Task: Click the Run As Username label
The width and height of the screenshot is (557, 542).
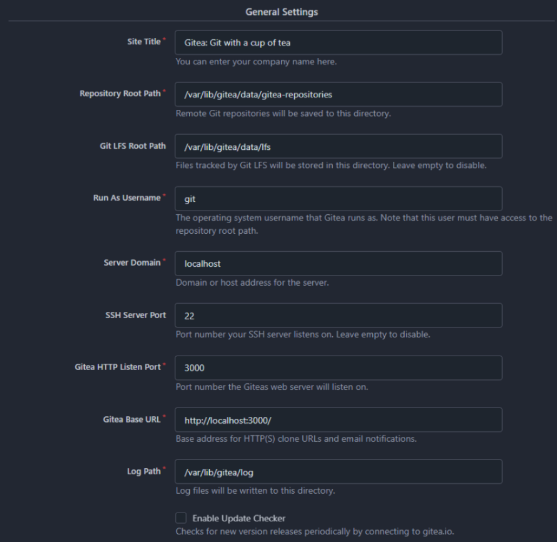Action: [127, 198]
